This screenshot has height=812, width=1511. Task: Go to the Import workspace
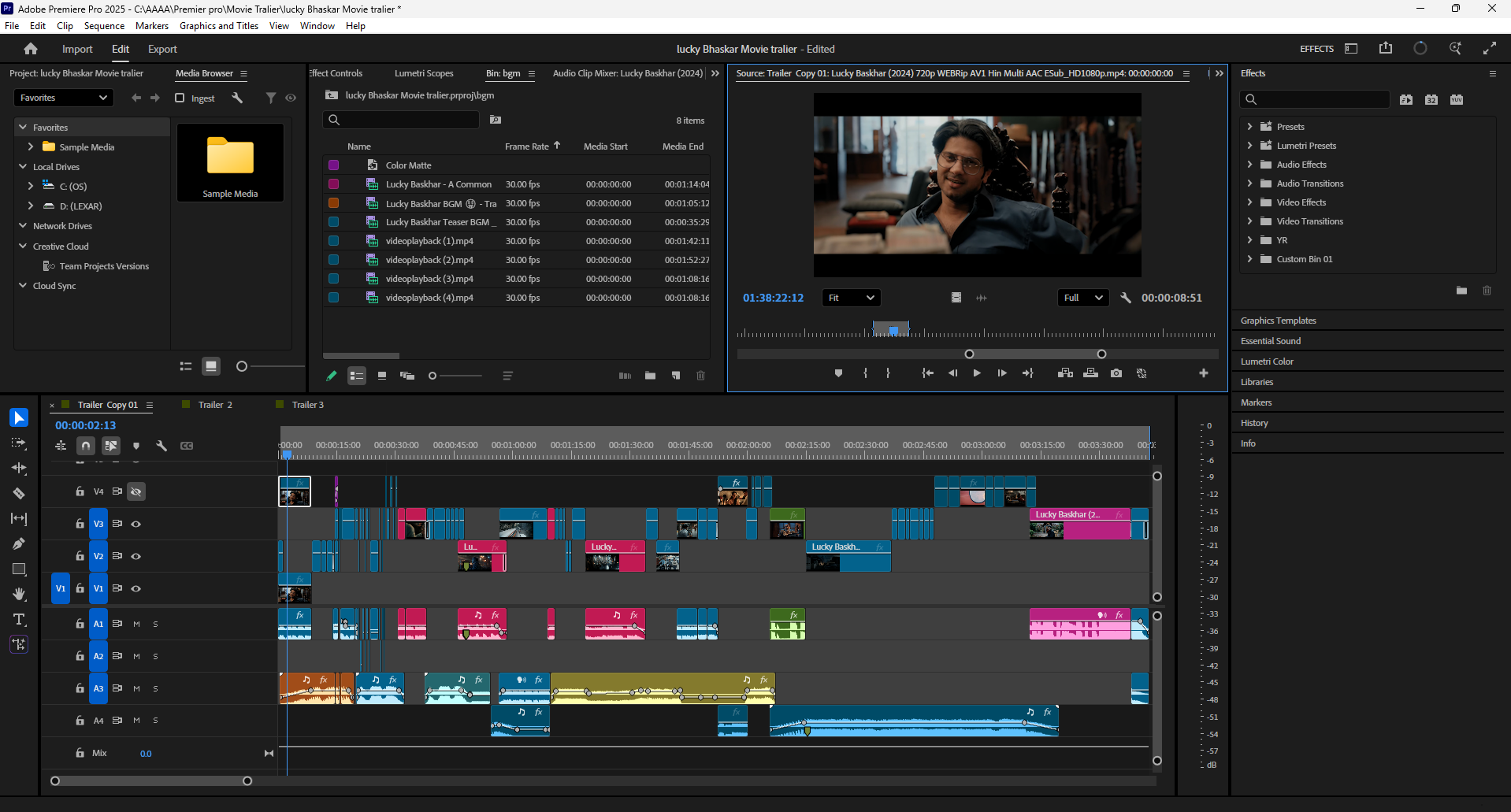[x=77, y=49]
